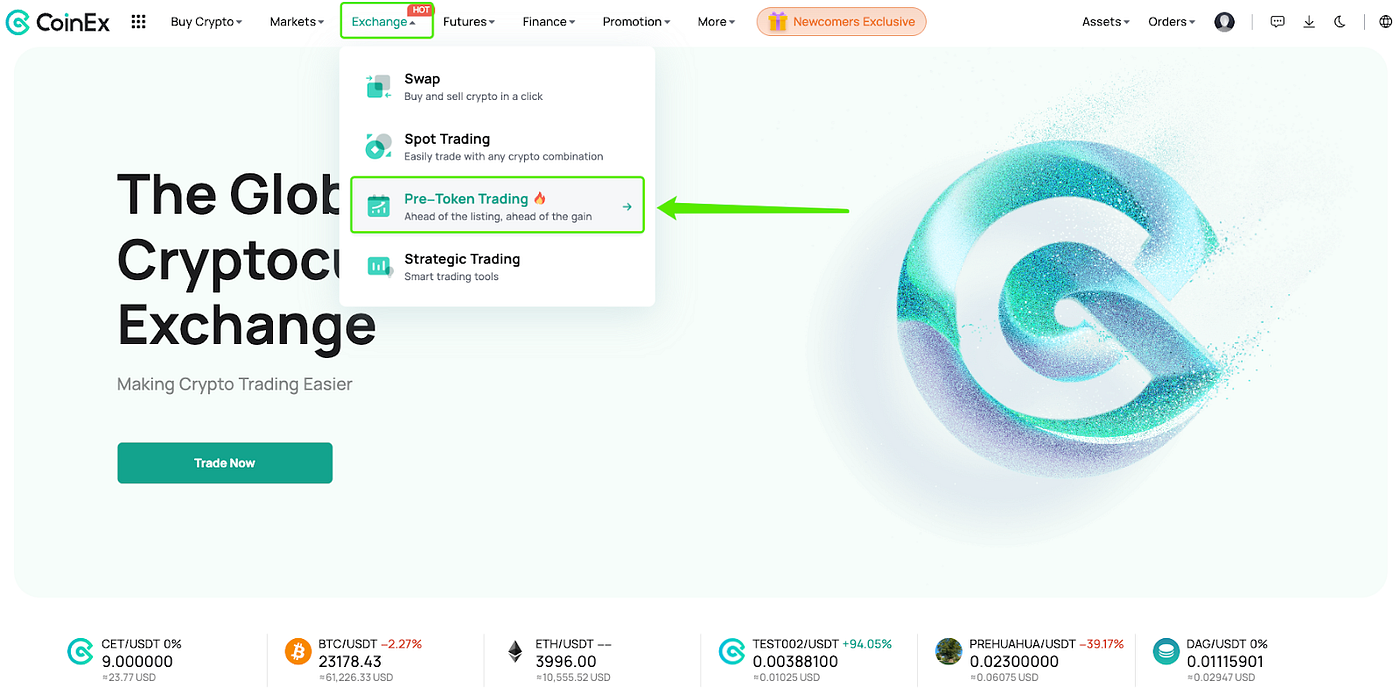Open the apps grid next to CoinEx logo

pyautogui.click(x=138, y=20)
